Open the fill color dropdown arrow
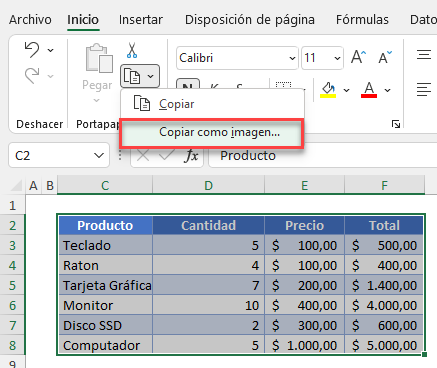The width and height of the screenshot is (437, 368). pyautogui.click(x=347, y=90)
